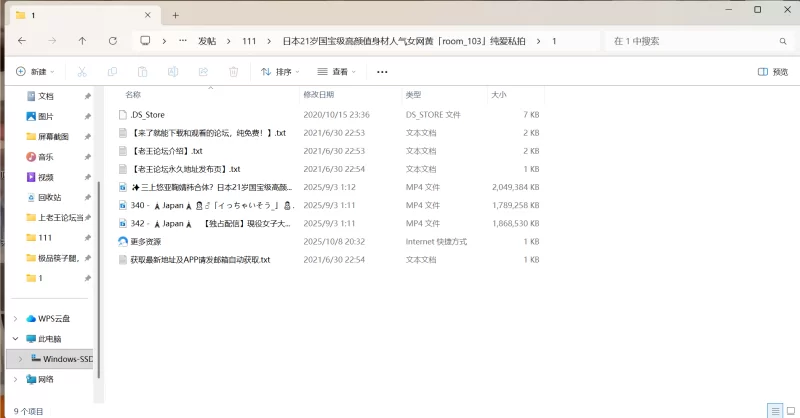
Task: Open the 排序 sort dropdown
Action: pyautogui.click(x=281, y=72)
